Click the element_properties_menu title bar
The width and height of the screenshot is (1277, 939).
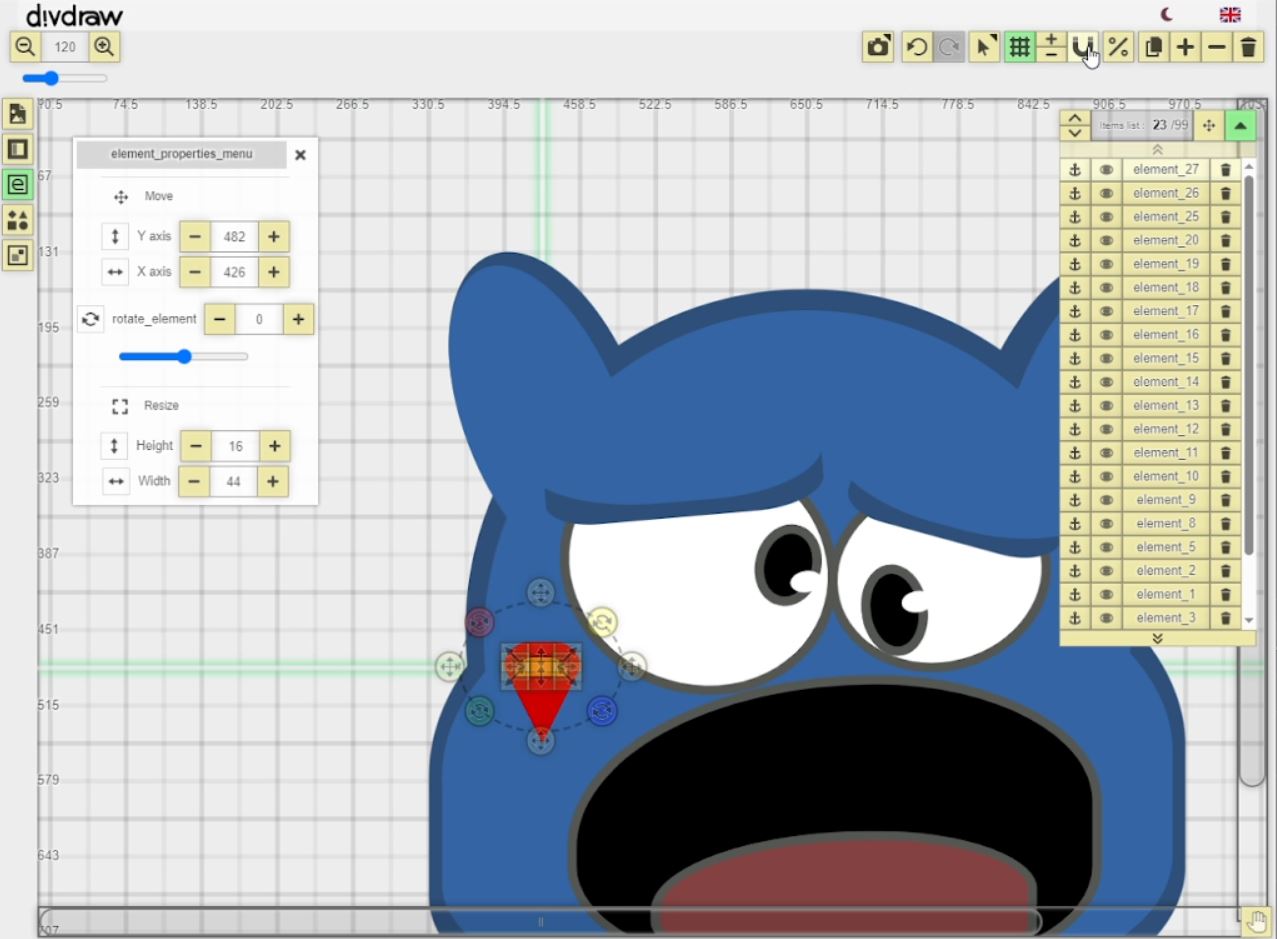(x=182, y=154)
